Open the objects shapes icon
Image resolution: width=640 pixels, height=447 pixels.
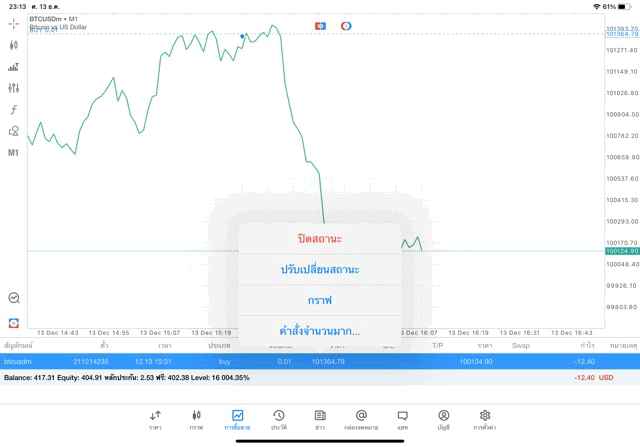14,131
